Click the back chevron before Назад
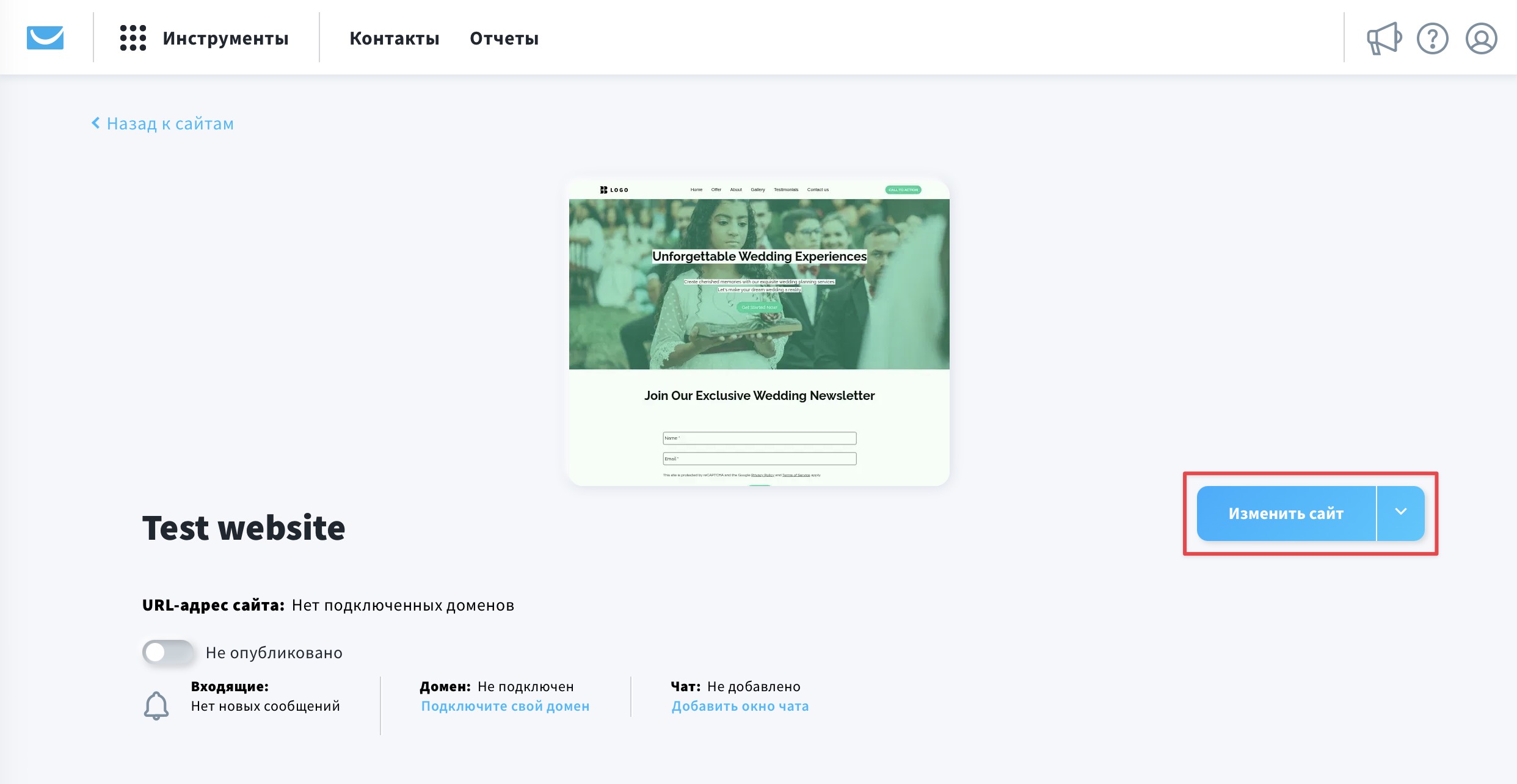 [x=96, y=123]
